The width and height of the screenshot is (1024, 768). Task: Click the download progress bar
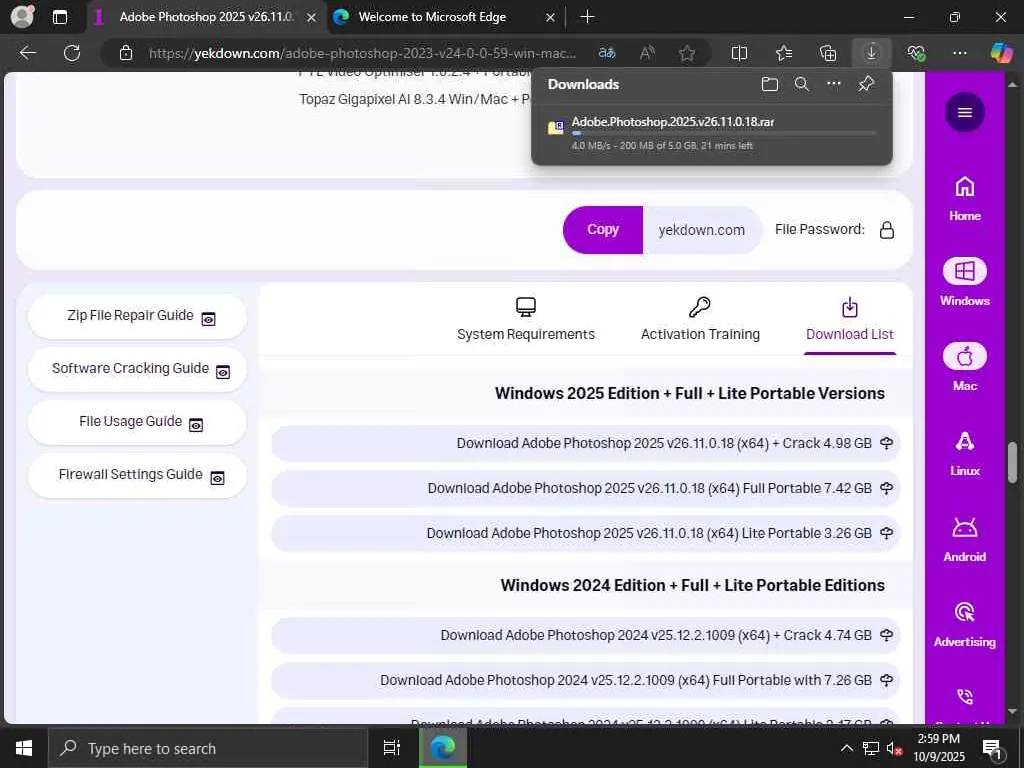(x=724, y=133)
